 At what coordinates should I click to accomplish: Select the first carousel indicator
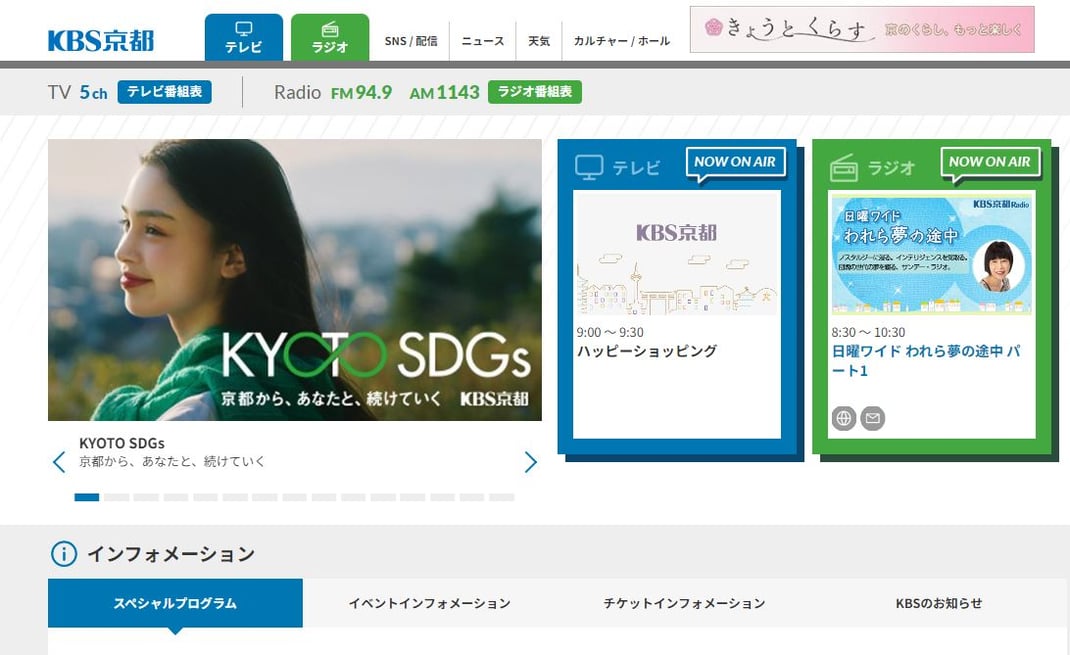tap(87, 497)
